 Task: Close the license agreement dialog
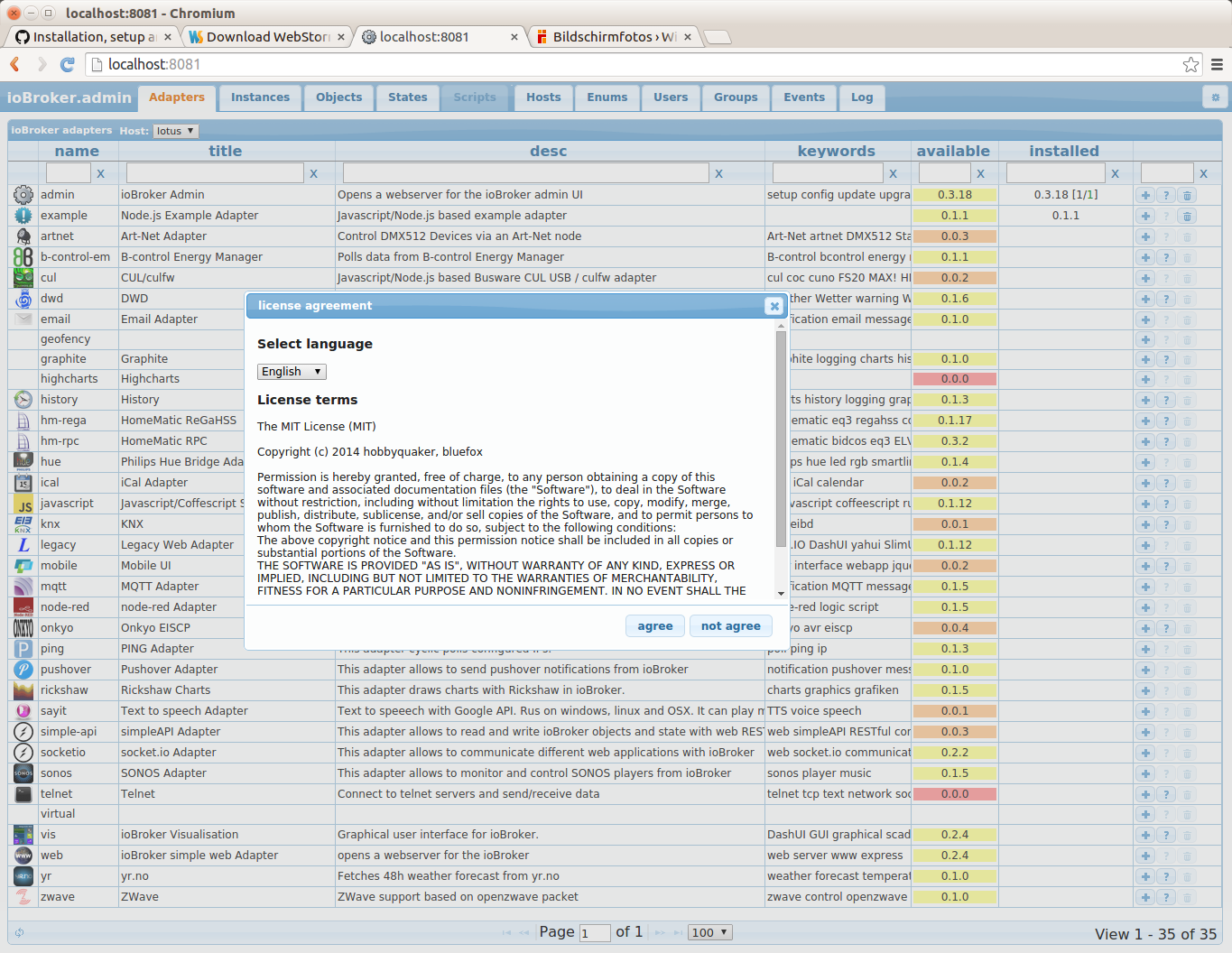click(774, 306)
